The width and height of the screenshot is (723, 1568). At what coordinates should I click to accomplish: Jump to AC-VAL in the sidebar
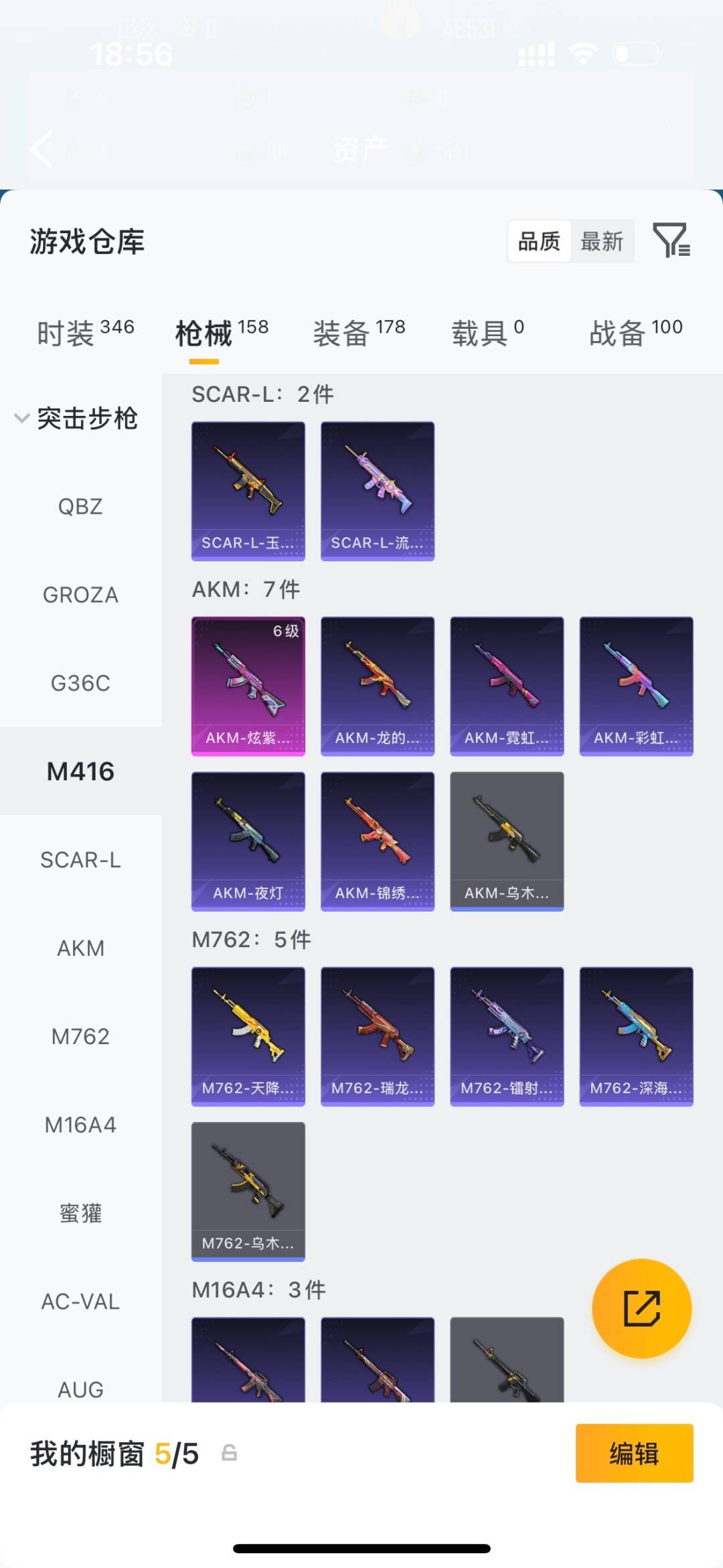80,1301
